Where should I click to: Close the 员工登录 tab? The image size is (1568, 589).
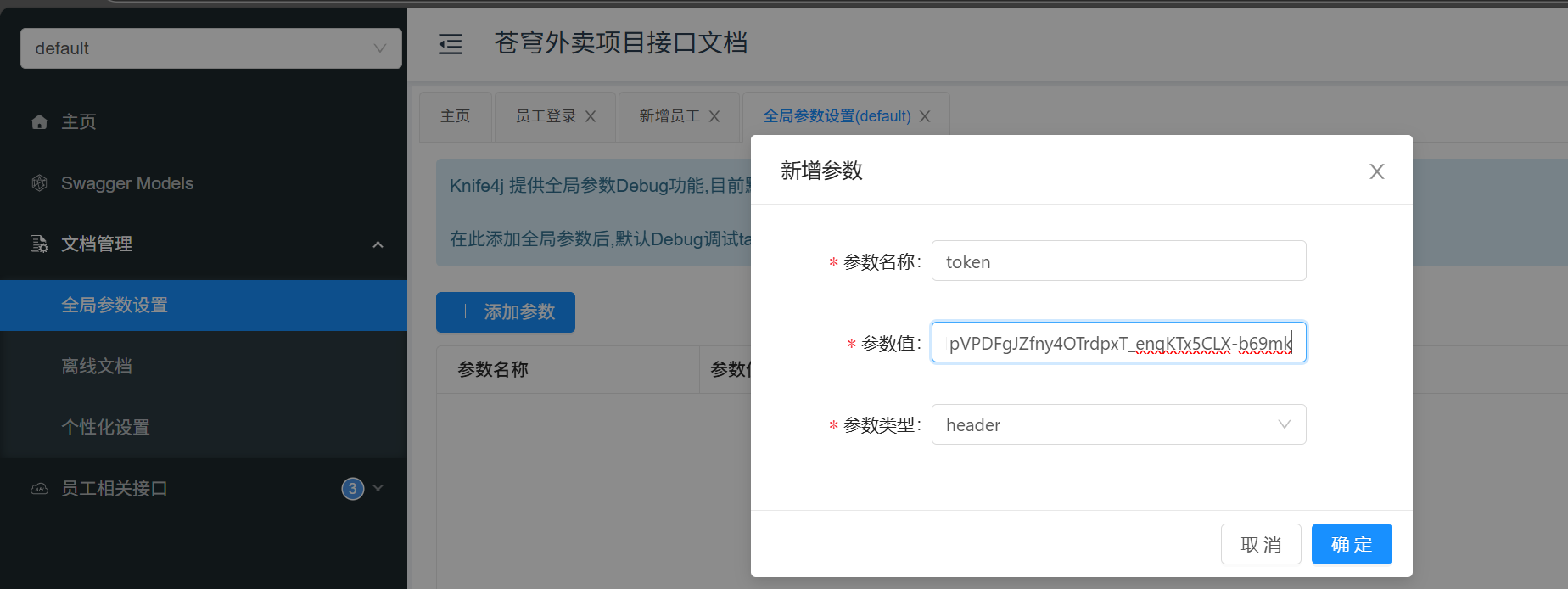pos(591,116)
